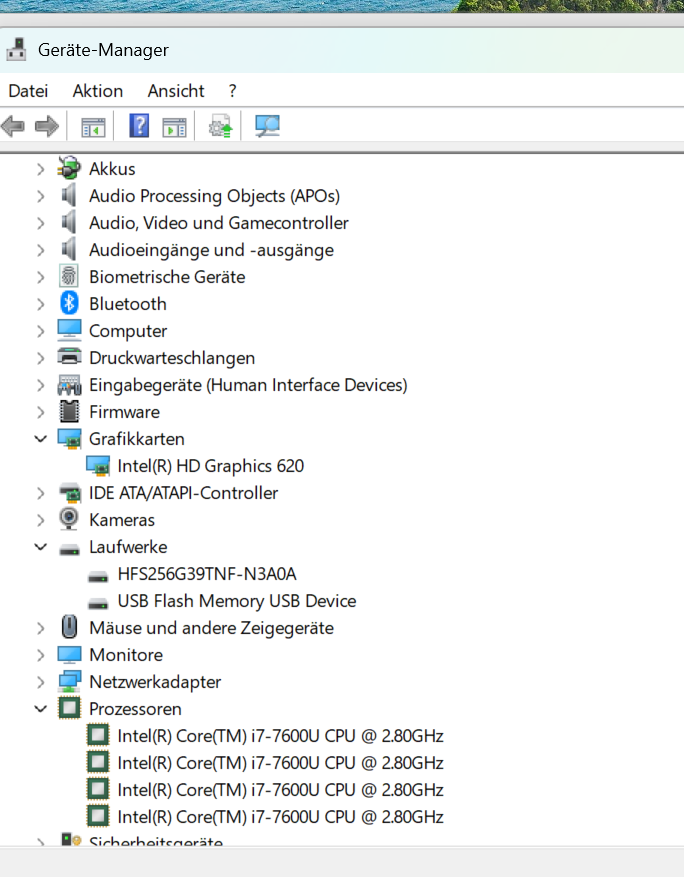Expand the Firmware chevron

click(x=40, y=412)
